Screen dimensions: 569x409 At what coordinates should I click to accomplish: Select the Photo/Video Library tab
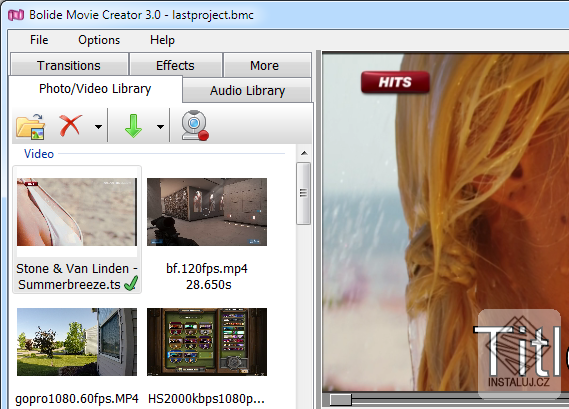click(x=95, y=89)
